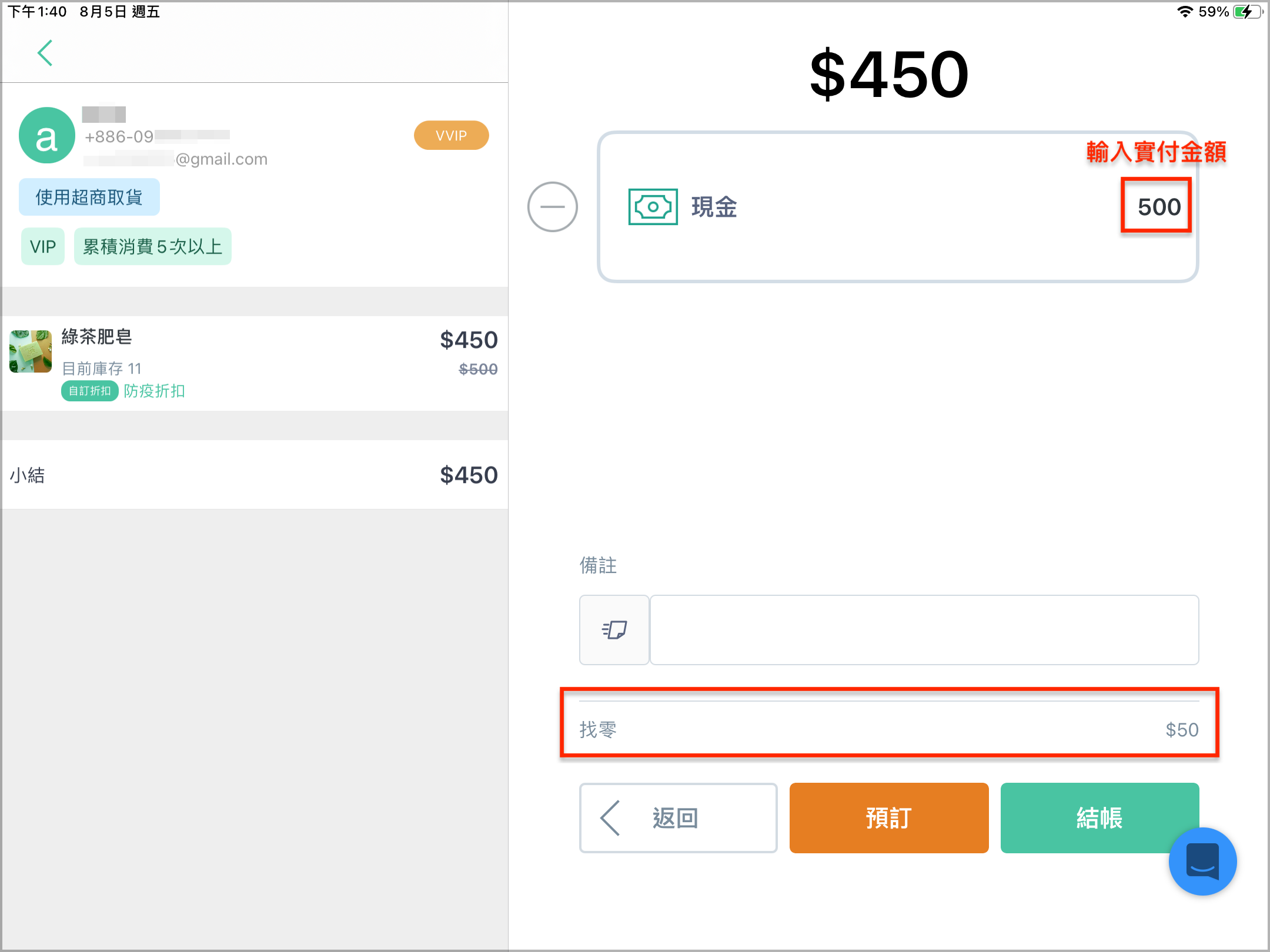The image size is (1270, 952).
Task: Tap the 目前庫存 11 stock text
Action: 102,368
